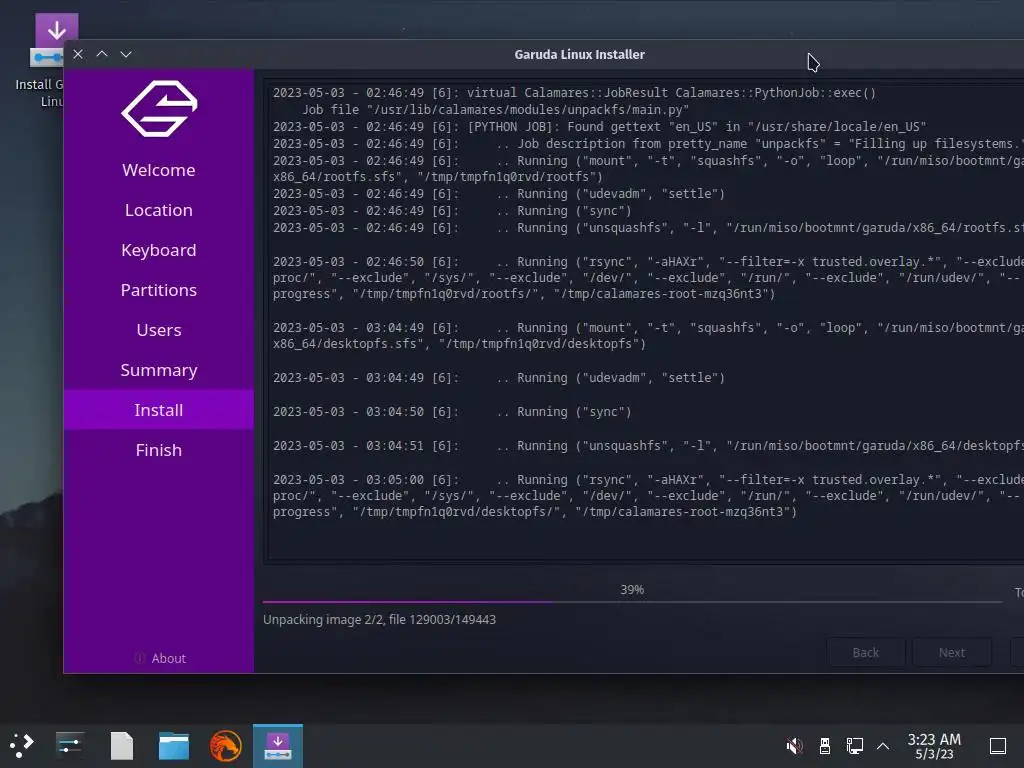This screenshot has height=768, width=1024.
Task: Click the log line mentioning unpackfs/main.py
Action: (x=495, y=110)
